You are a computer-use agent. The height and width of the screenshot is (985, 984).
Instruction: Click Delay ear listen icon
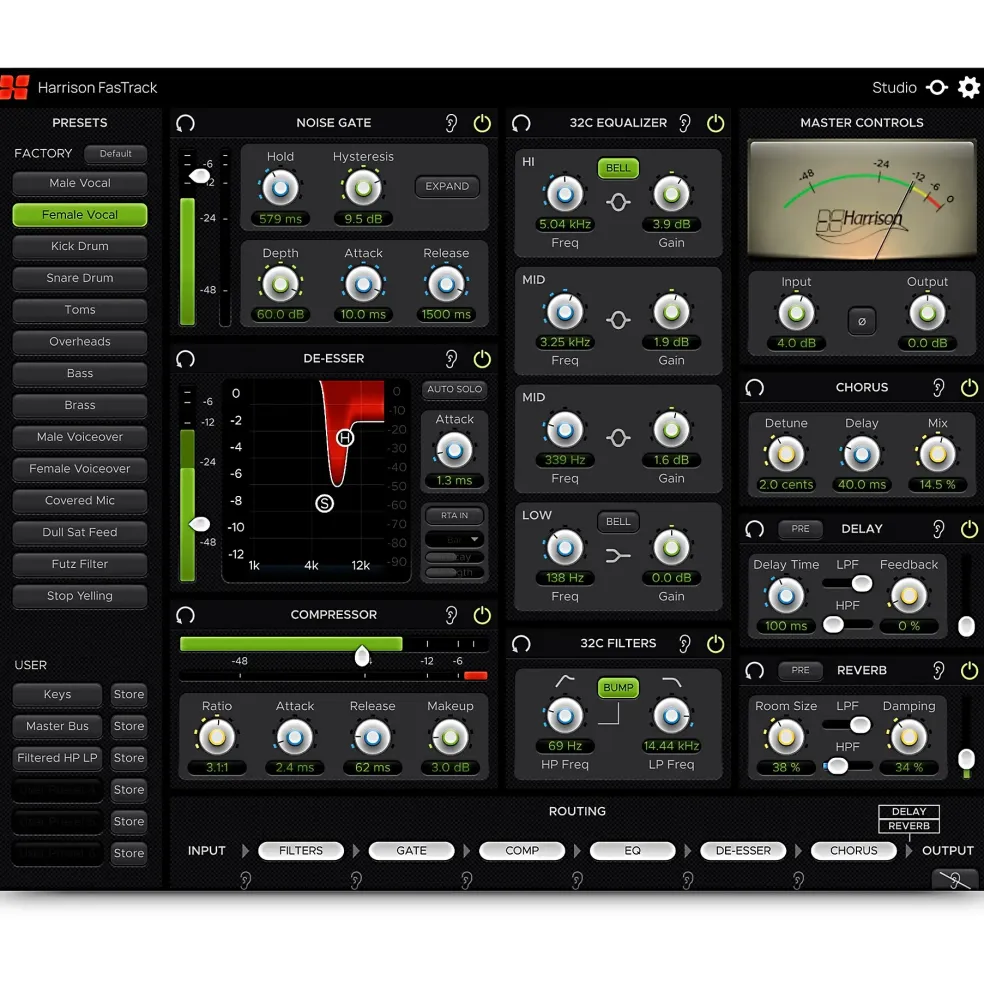pyautogui.click(x=939, y=529)
